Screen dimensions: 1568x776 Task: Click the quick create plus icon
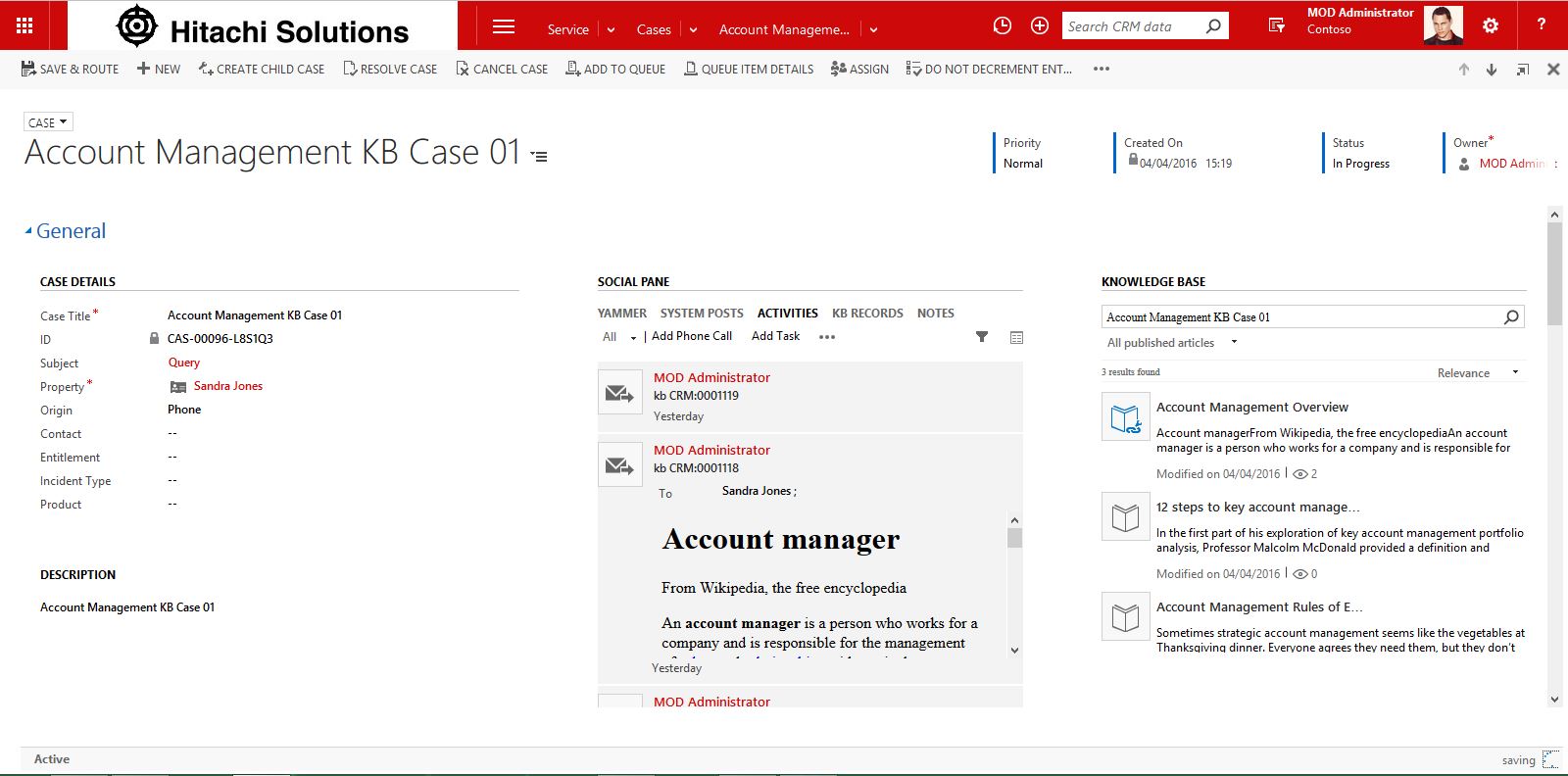pos(1040,26)
